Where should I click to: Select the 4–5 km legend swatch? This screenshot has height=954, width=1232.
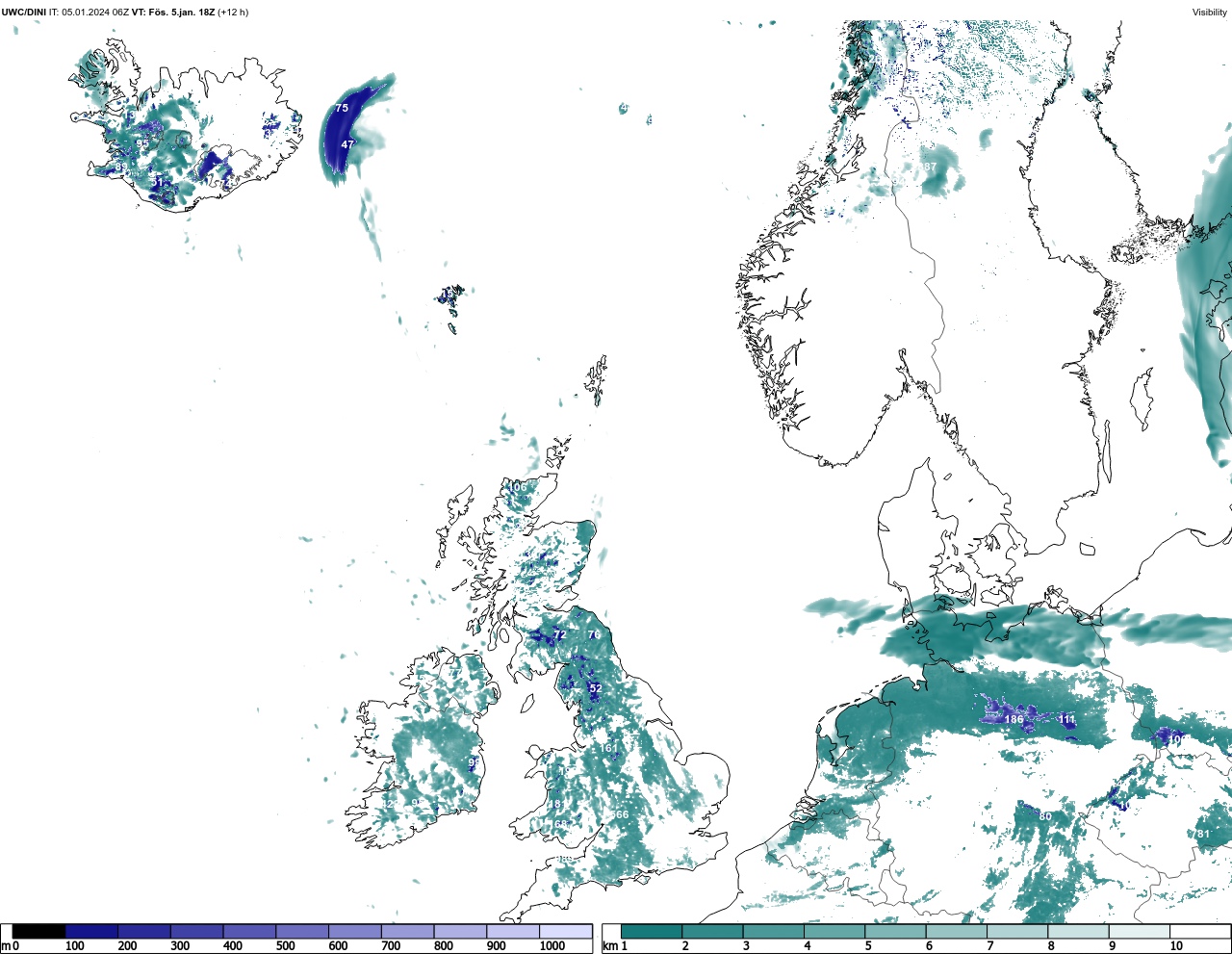tap(834, 932)
